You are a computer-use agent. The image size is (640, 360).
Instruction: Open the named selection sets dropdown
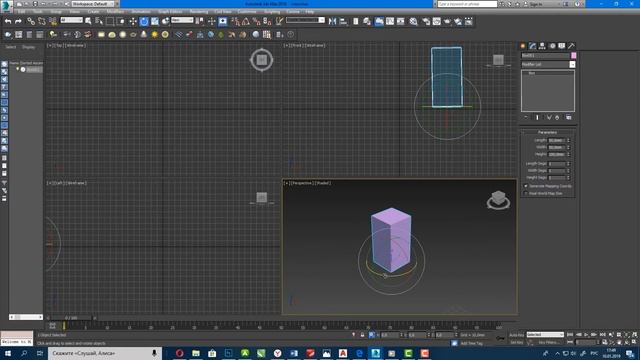[x=305, y=20]
